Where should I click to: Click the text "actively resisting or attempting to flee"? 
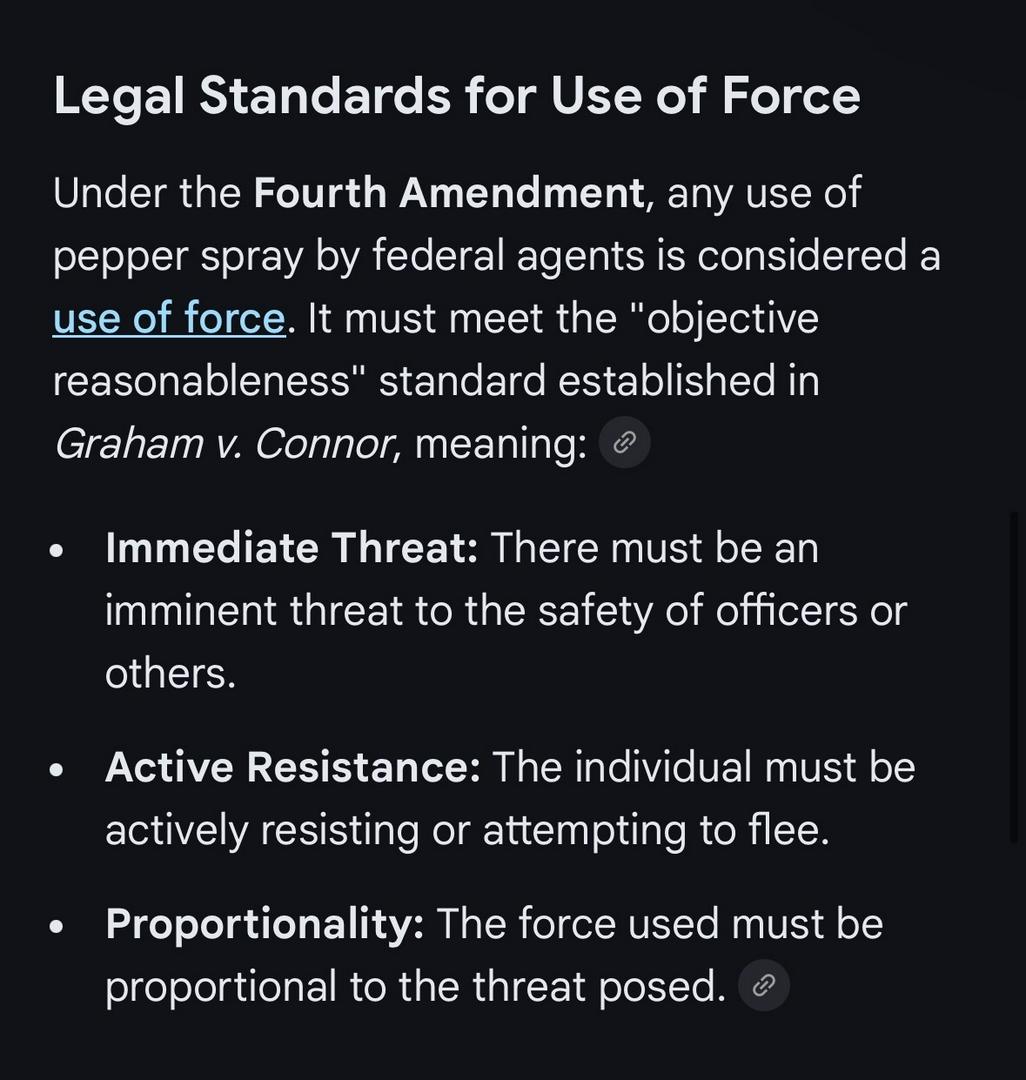coord(466,831)
